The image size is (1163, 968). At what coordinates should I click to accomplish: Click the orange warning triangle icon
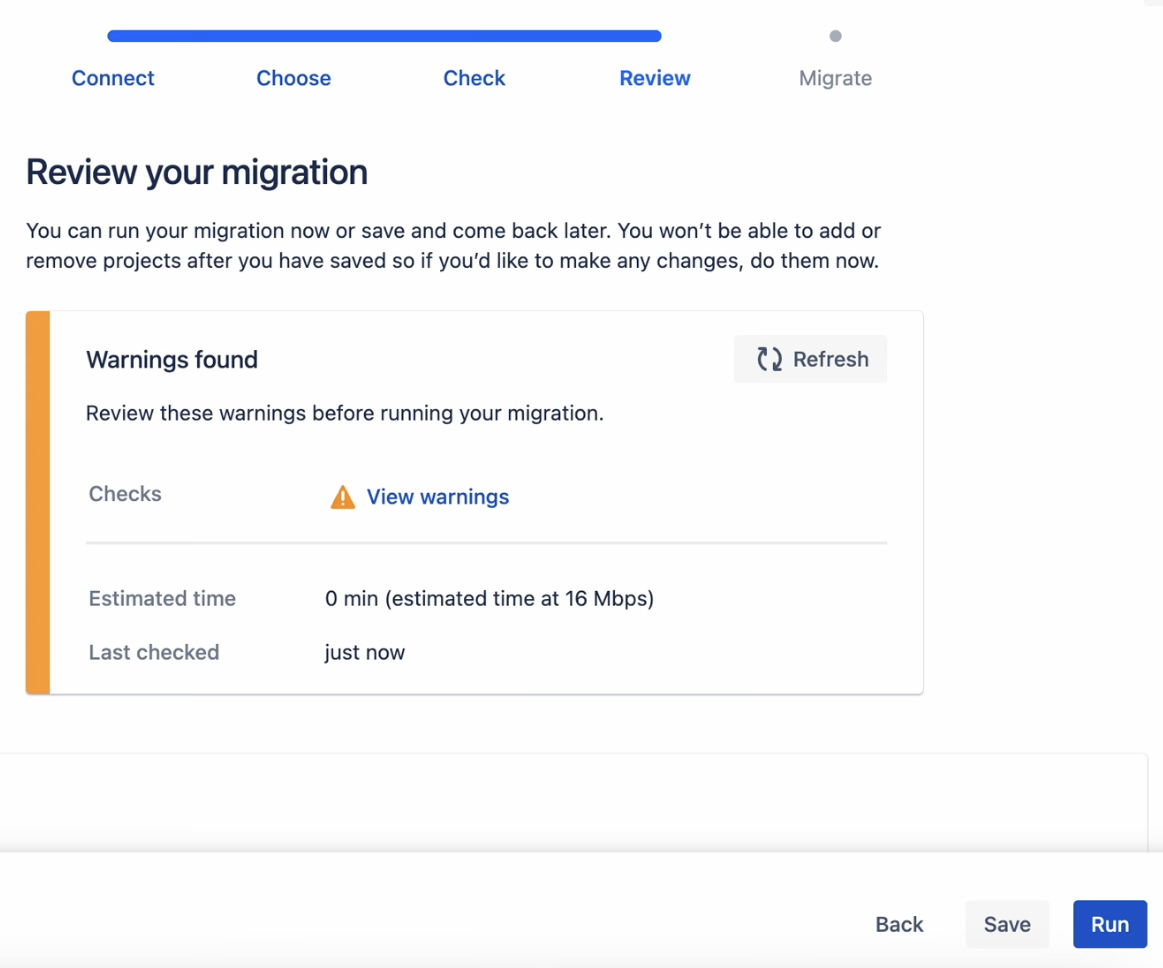pyautogui.click(x=342, y=497)
